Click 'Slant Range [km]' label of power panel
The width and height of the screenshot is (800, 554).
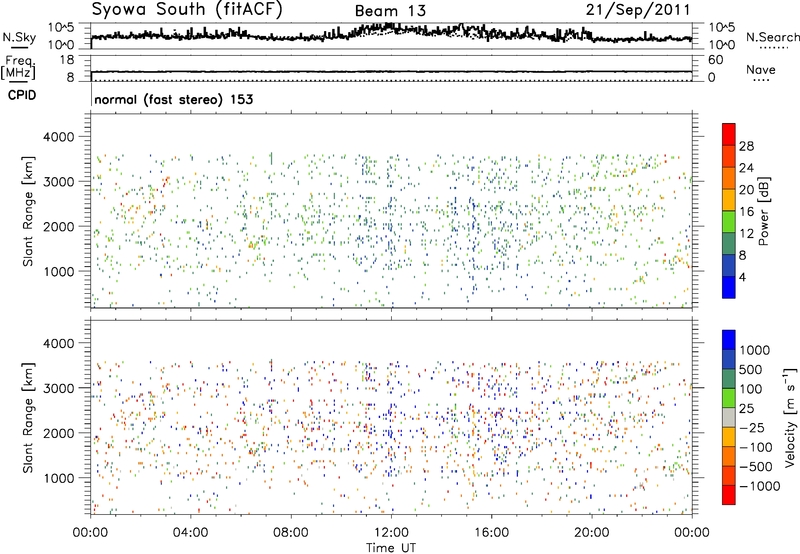28,211
